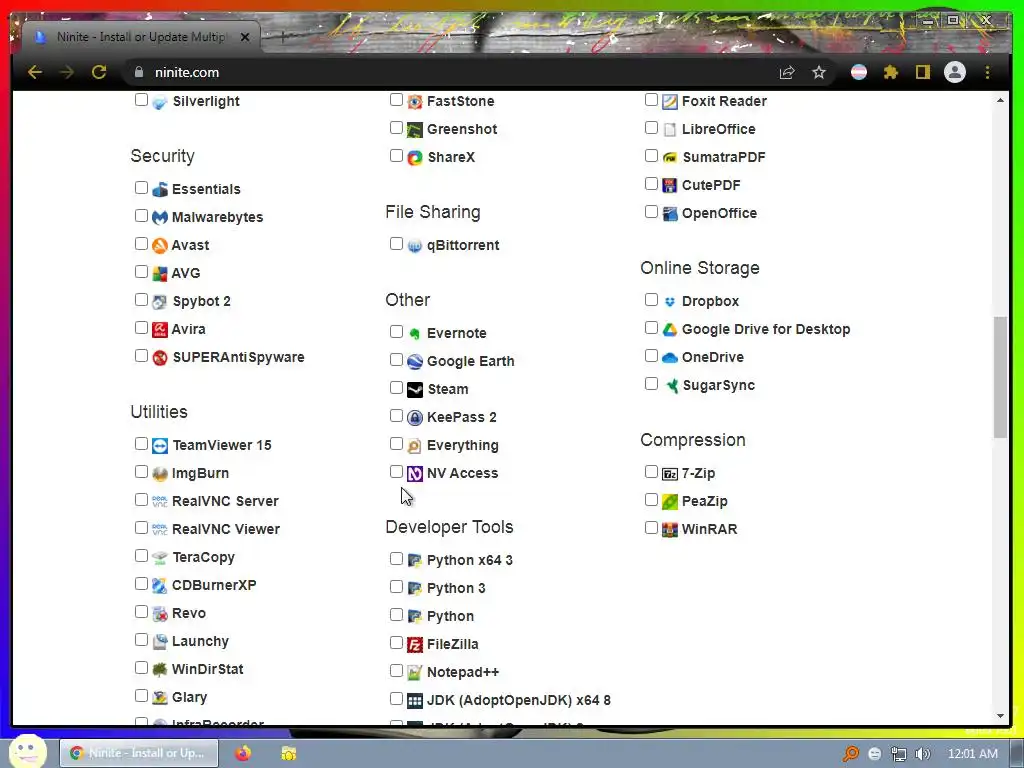Click the 7-Zip icon
The image size is (1024, 768).
pos(669,473)
